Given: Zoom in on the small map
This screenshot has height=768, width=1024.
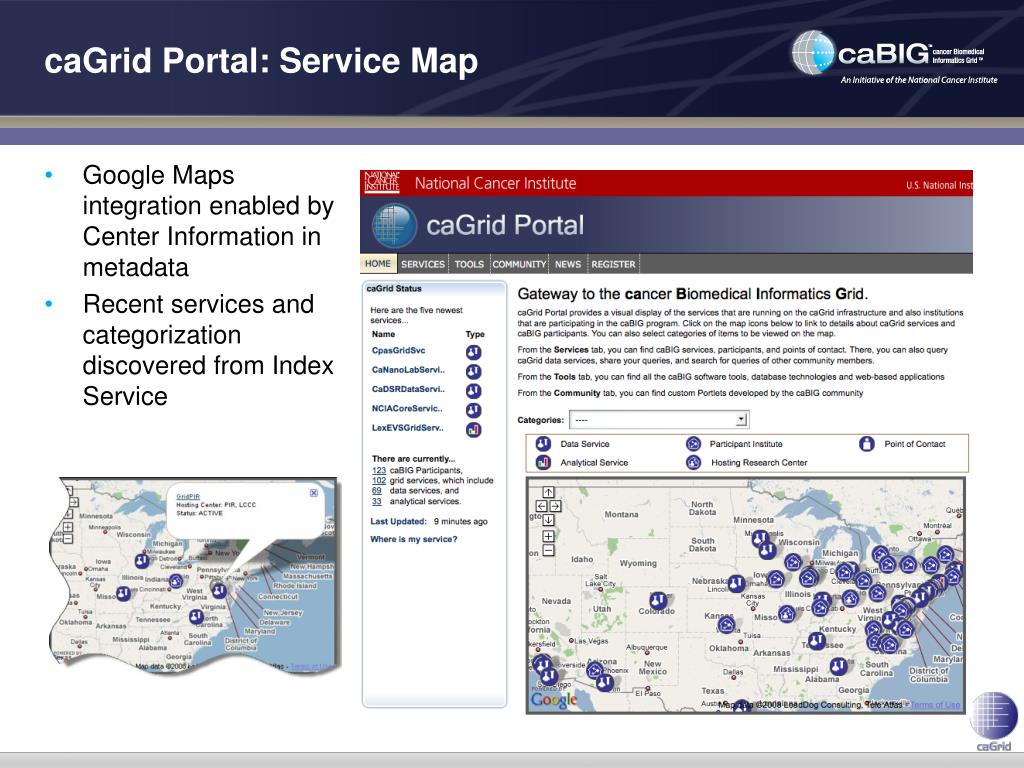Looking at the screenshot, I should [67, 527].
